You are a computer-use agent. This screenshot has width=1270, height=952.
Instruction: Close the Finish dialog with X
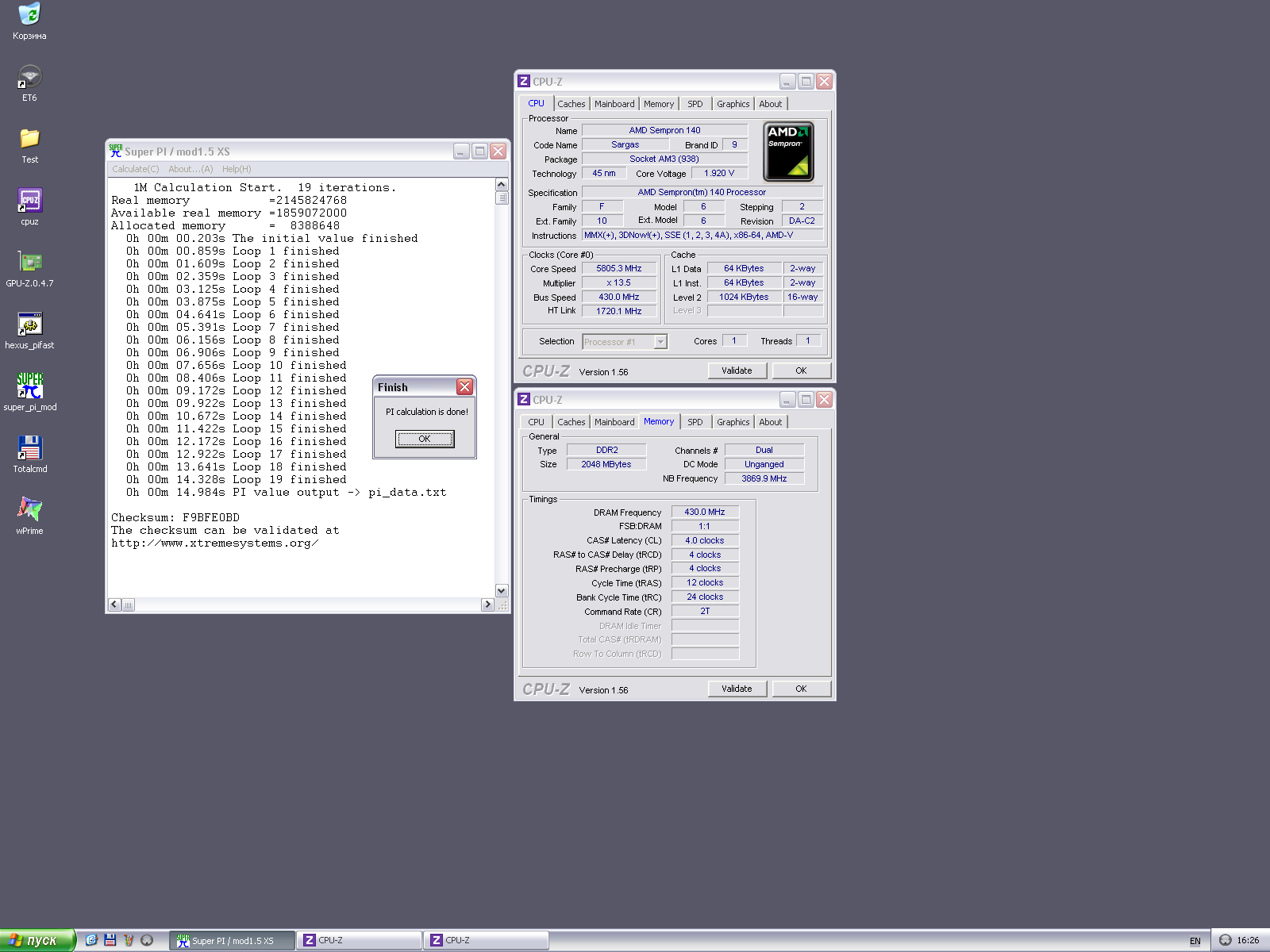pyautogui.click(x=464, y=386)
